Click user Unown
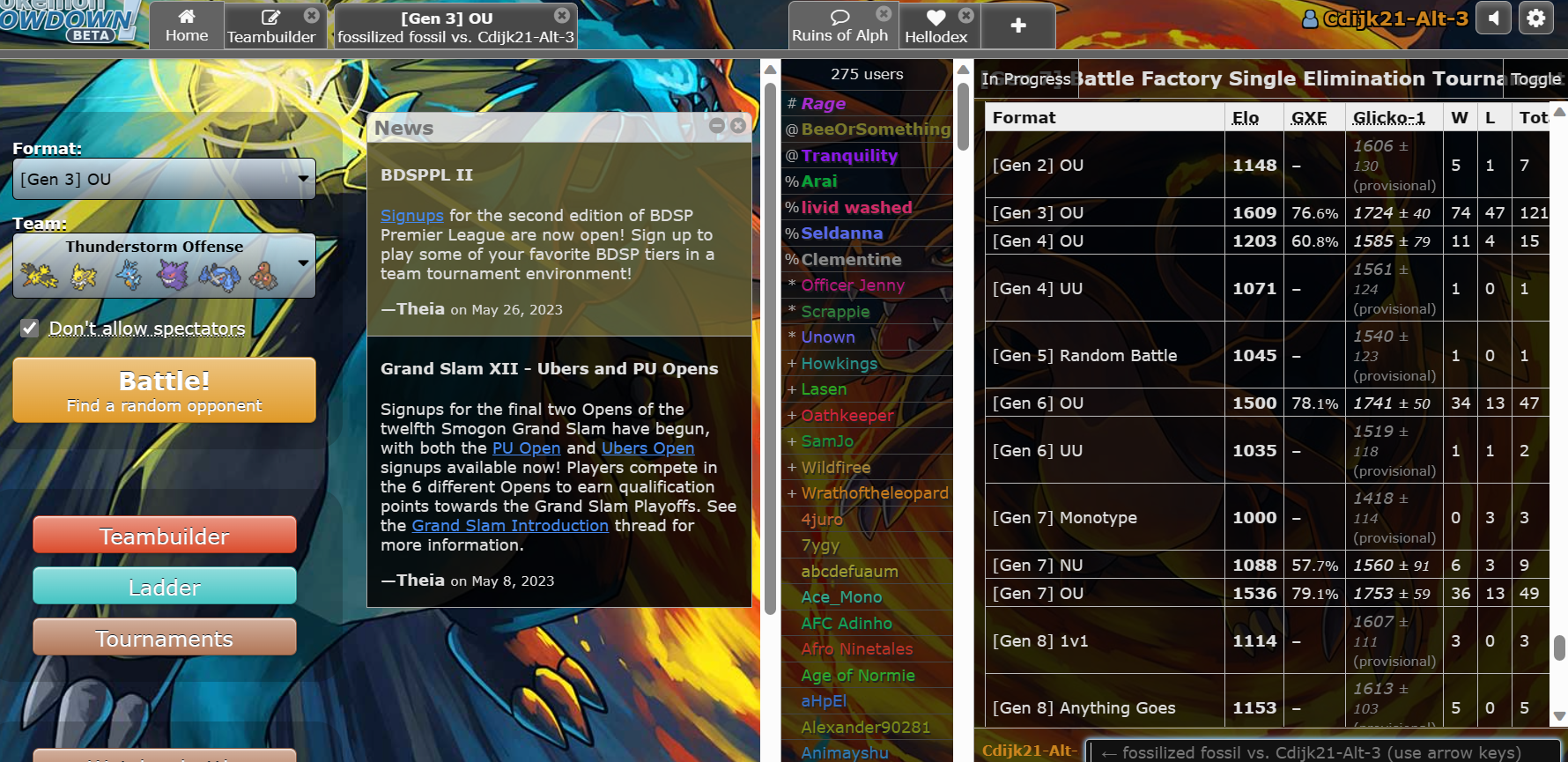The image size is (1568, 762). pos(867,337)
